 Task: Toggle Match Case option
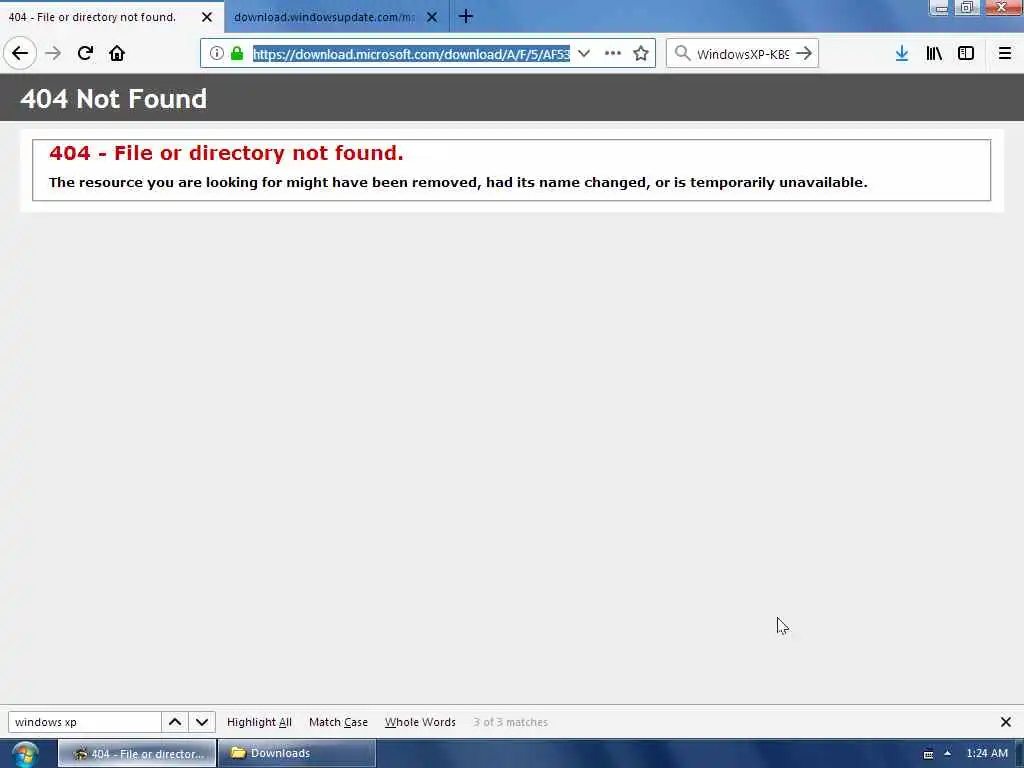coord(338,722)
